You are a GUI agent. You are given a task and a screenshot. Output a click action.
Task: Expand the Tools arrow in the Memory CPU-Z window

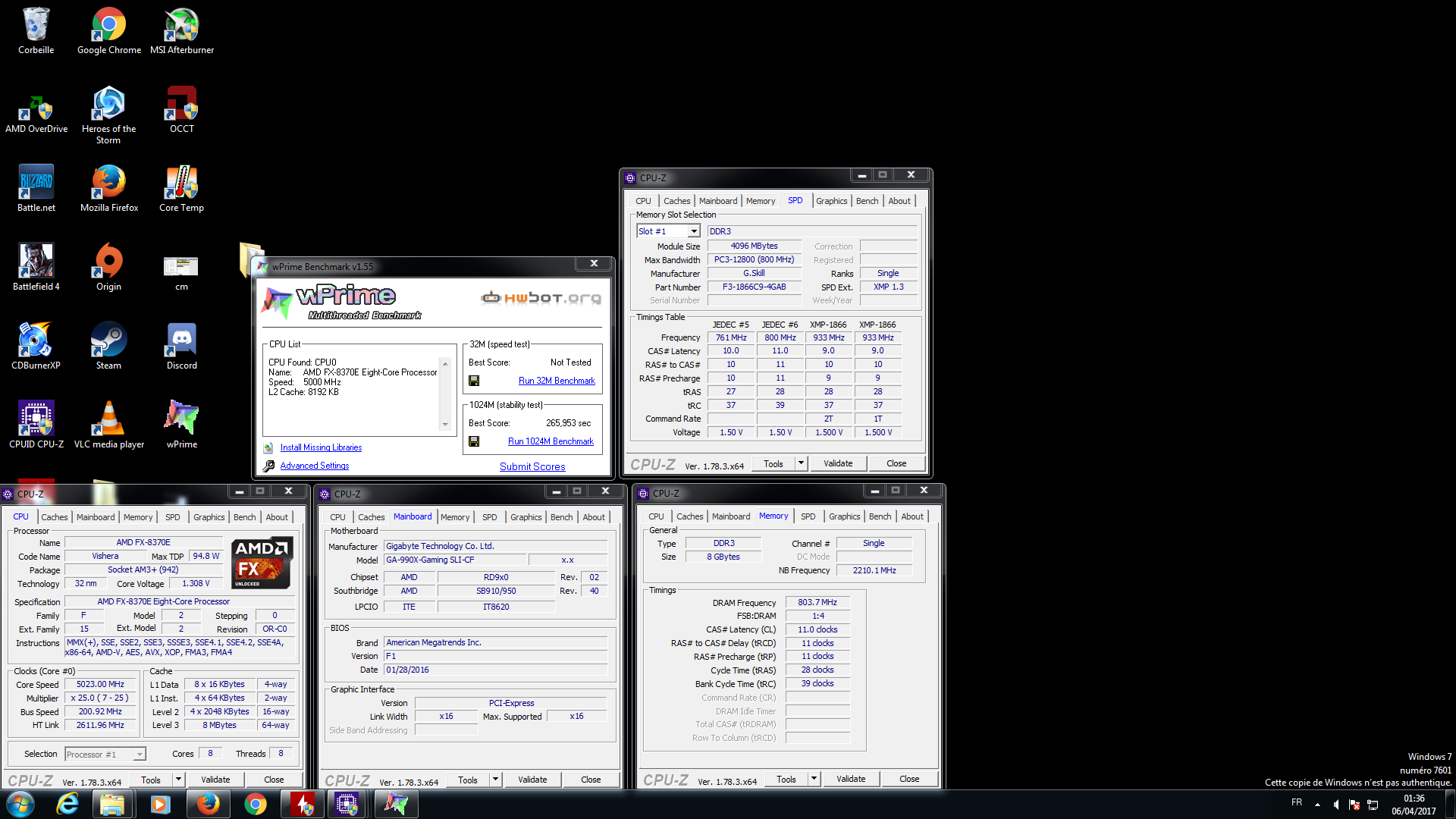(x=814, y=779)
